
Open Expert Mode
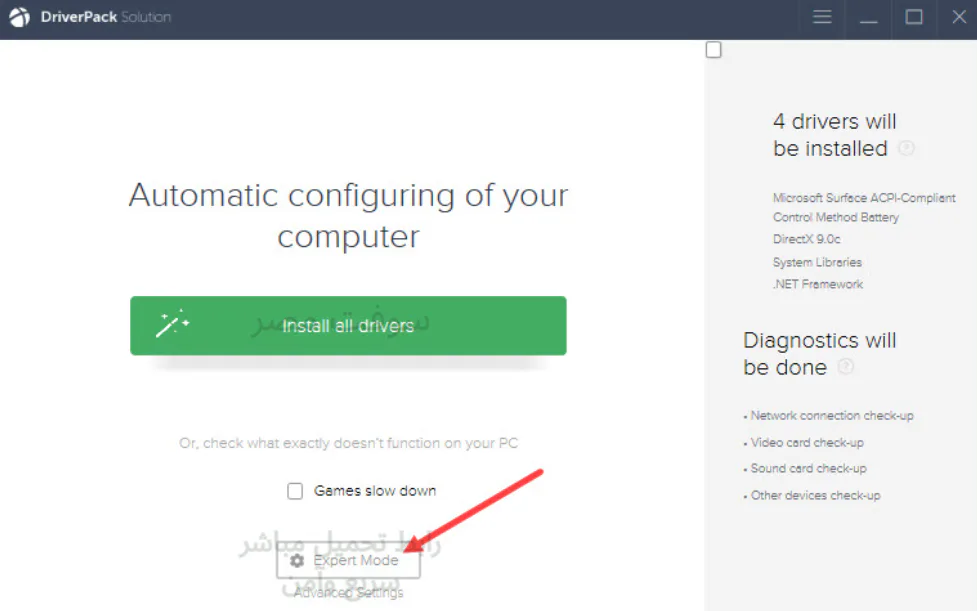point(348,560)
